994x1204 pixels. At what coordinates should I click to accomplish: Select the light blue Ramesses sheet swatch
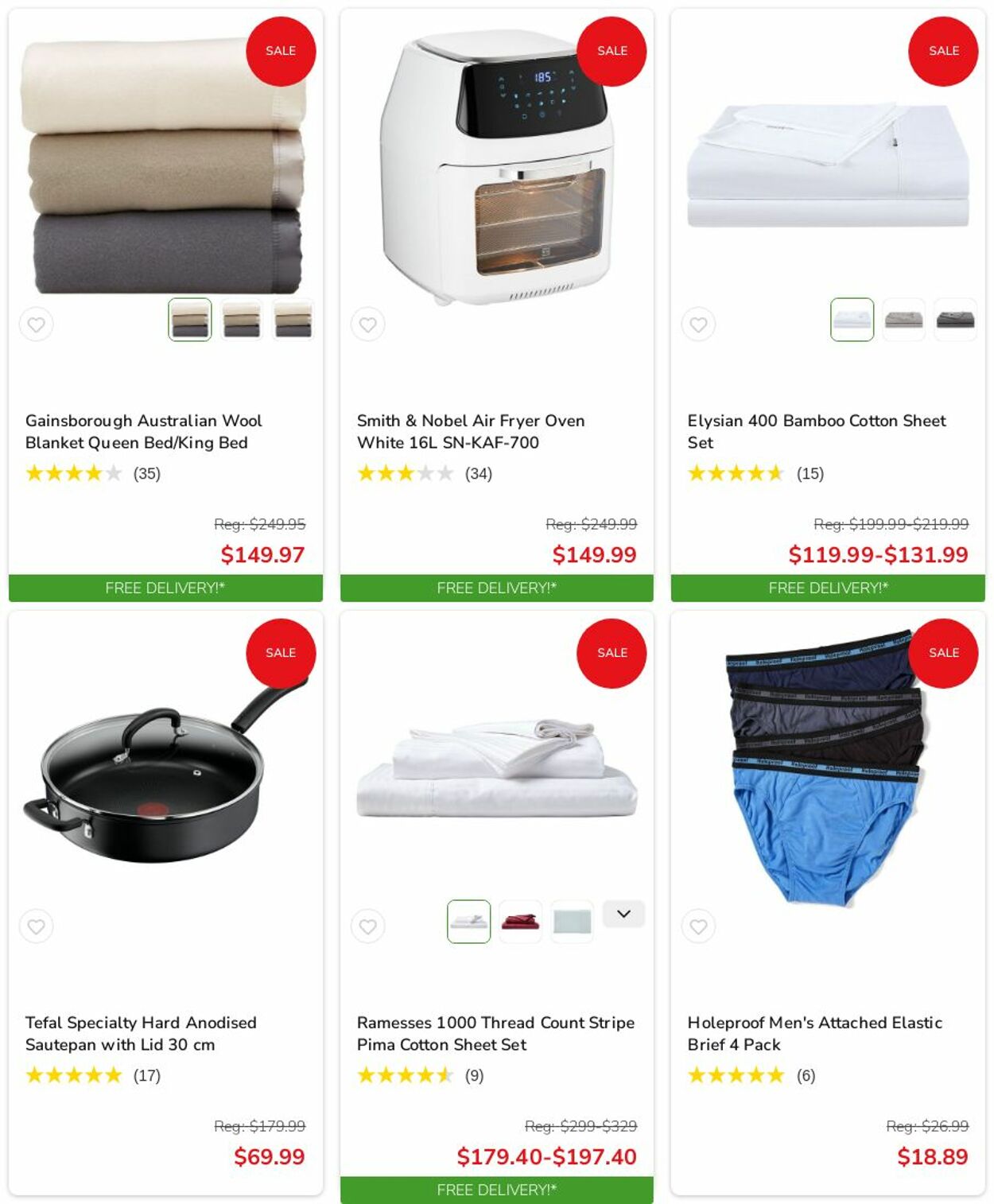point(572,922)
